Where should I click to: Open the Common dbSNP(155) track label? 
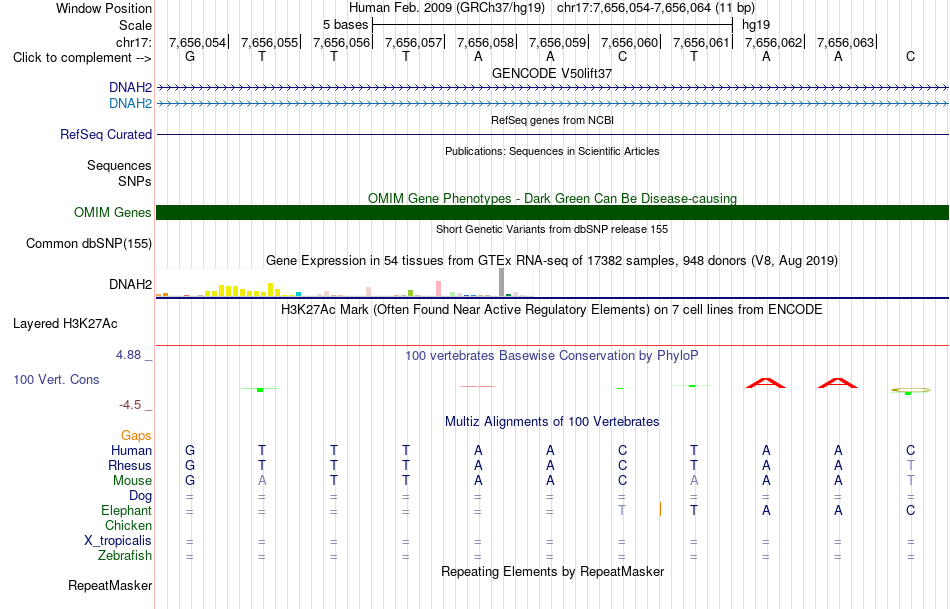tap(88, 244)
